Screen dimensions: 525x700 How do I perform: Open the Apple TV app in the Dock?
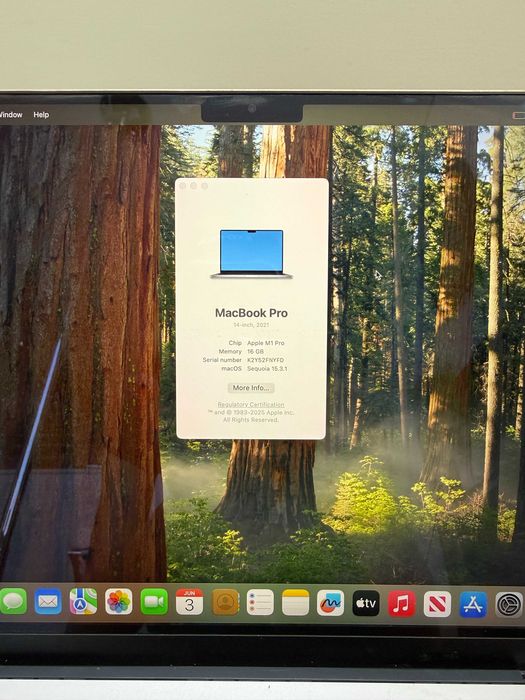(x=366, y=603)
